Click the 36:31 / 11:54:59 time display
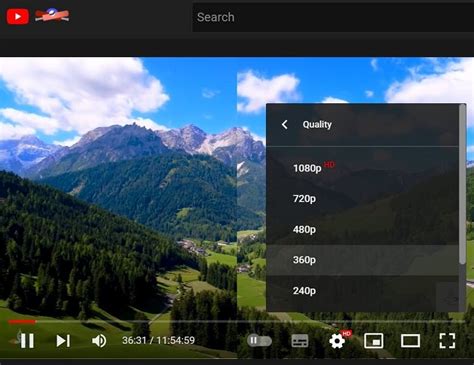This screenshot has height=365, width=474. click(158, 340)
